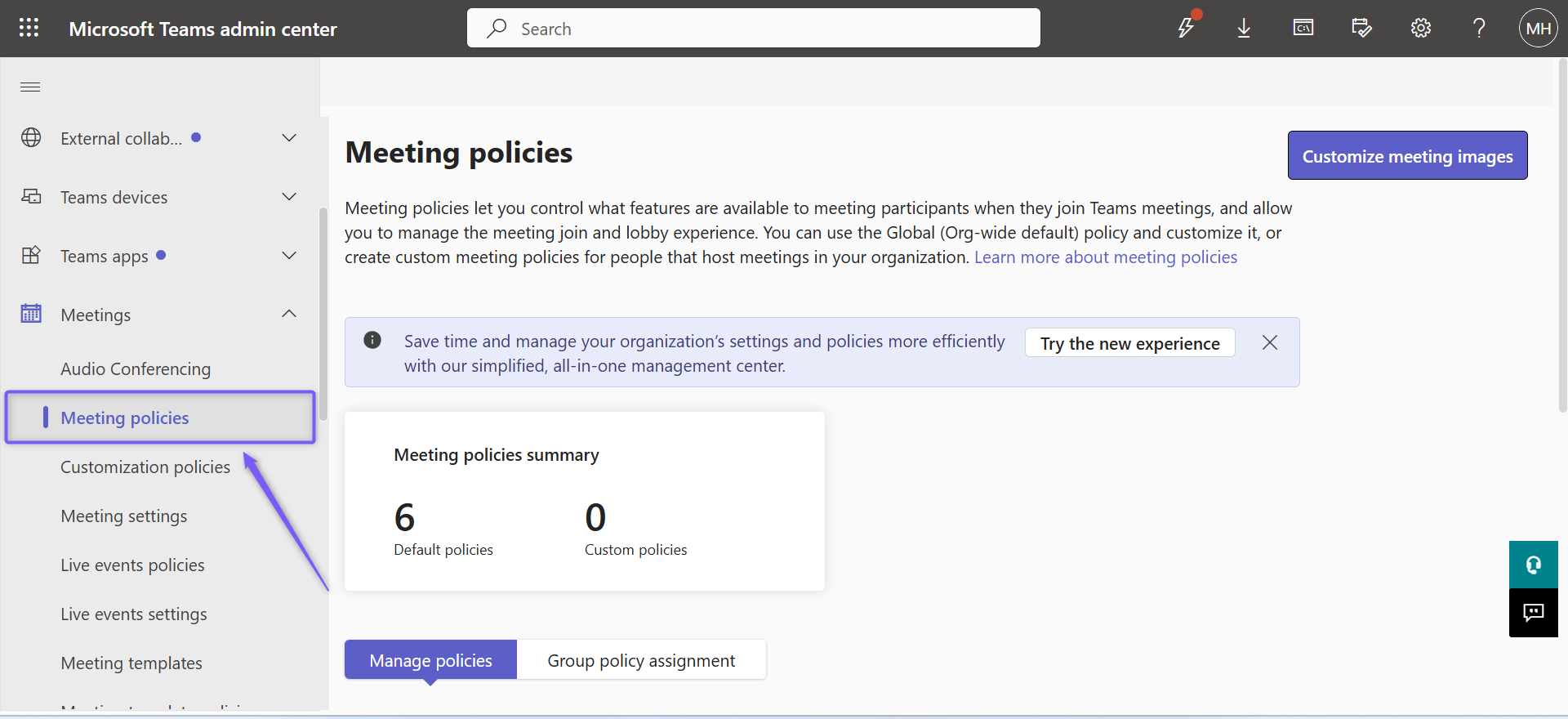Screen dimensions: 1568x719
Task: Open settings gear icon
Action: point(1421,29)
